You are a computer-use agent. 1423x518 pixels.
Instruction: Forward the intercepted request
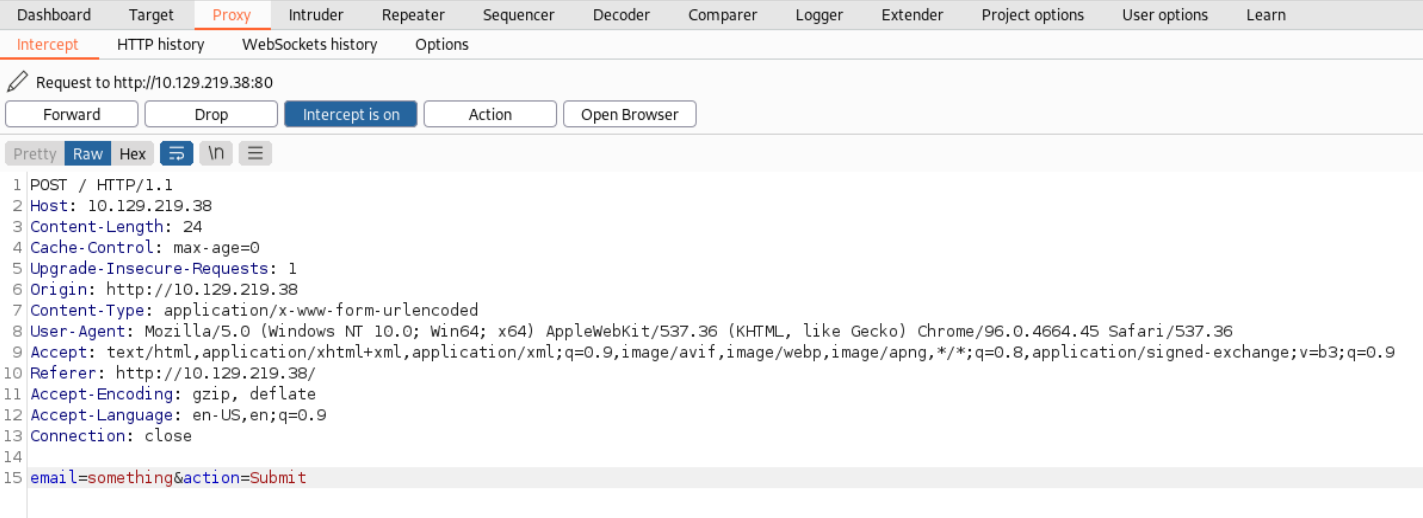[x=72, y=114]
